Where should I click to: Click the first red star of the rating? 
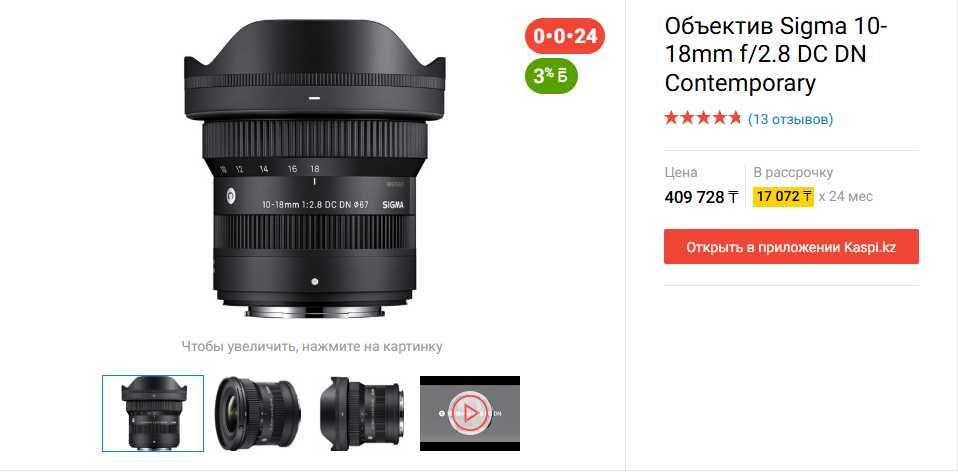click(x=672, y=118)
